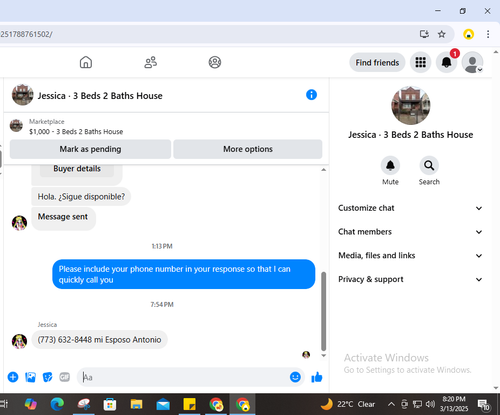Open the Friends icon in top navigation
Viewport: 500px width, 415px height.
150,62
